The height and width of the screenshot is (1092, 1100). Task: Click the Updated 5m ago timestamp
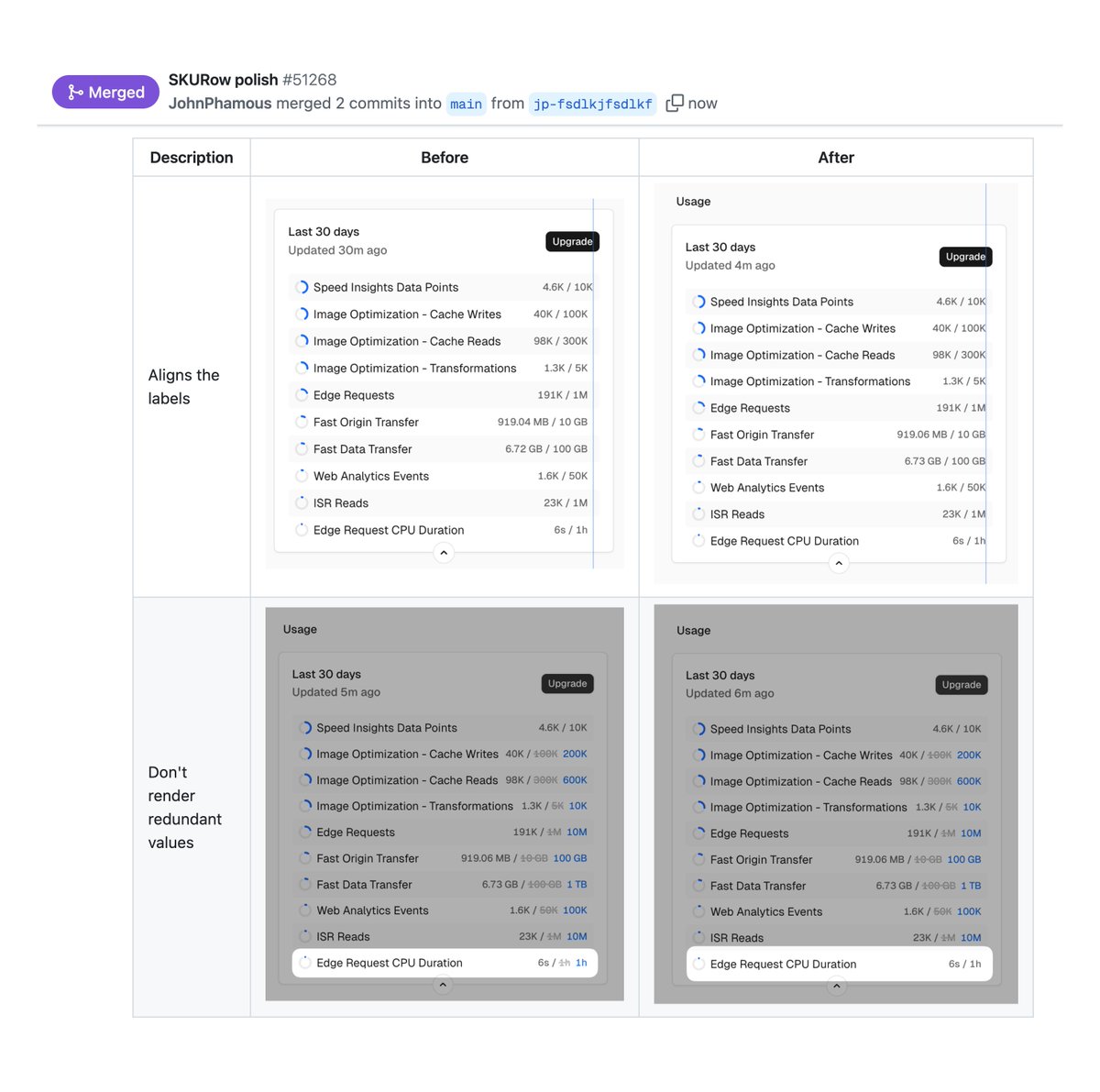coord(336,692)
